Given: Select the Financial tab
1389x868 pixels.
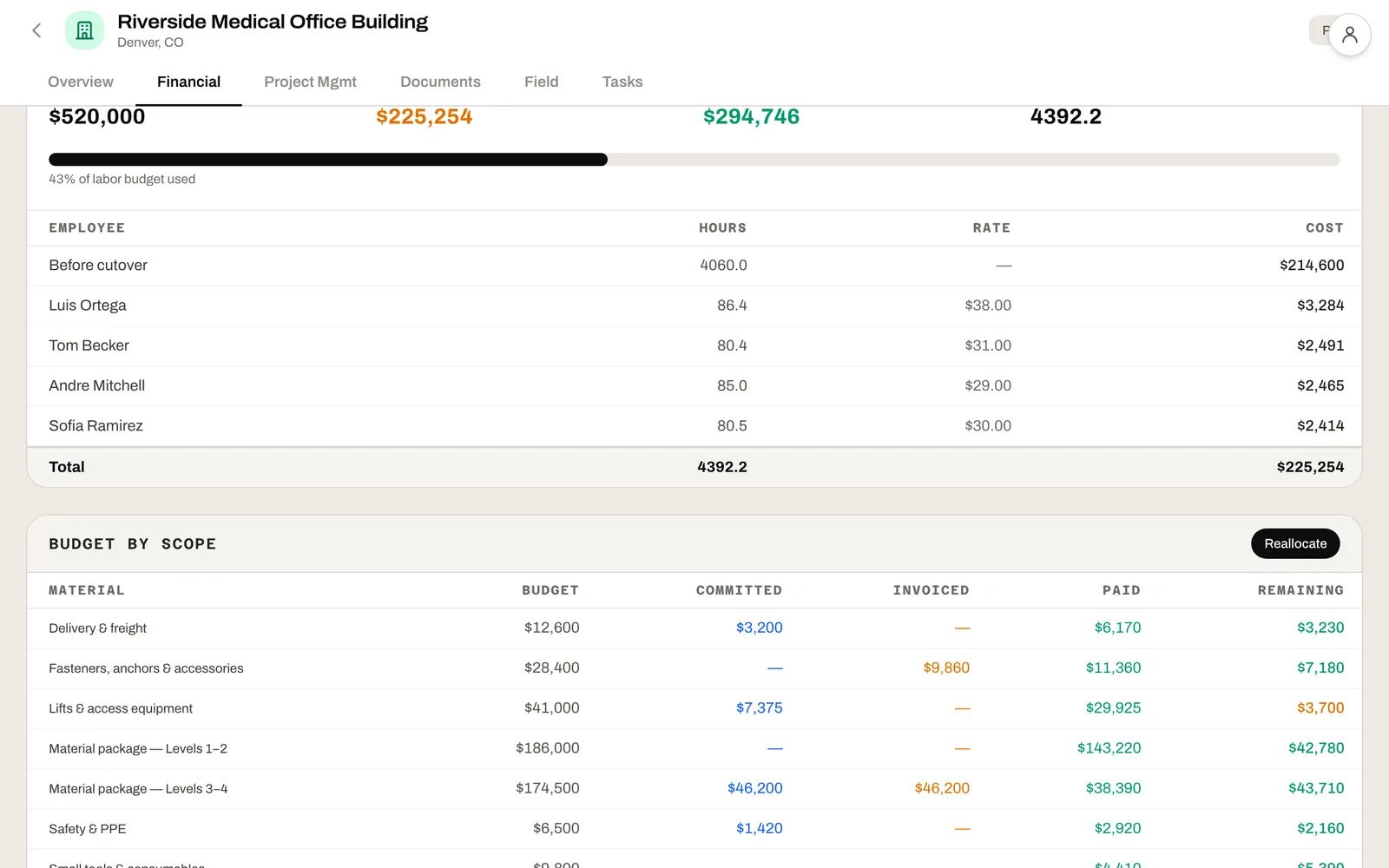Looking at the screenshot, I should [188, 82].
